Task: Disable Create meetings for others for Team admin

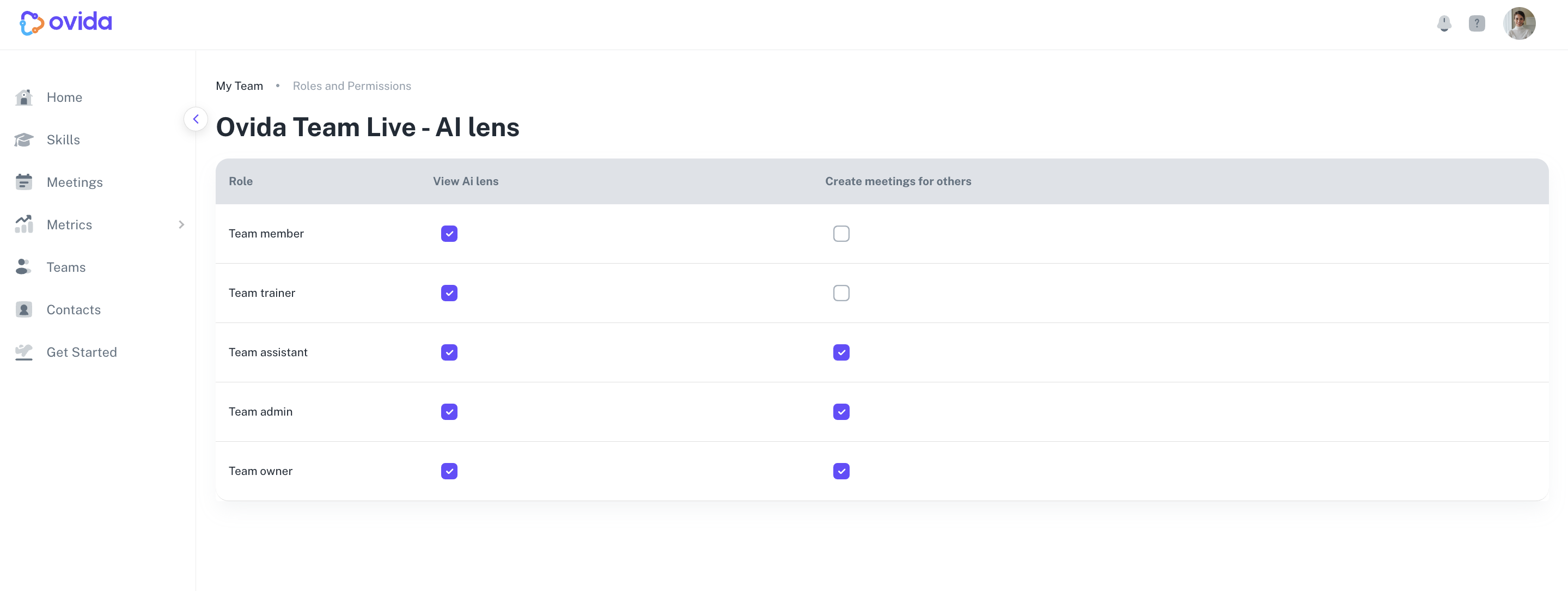Action: click(841, 412)
